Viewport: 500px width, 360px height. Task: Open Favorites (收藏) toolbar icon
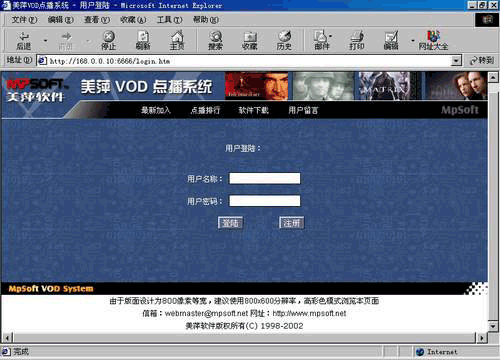(x=250, y=40)
